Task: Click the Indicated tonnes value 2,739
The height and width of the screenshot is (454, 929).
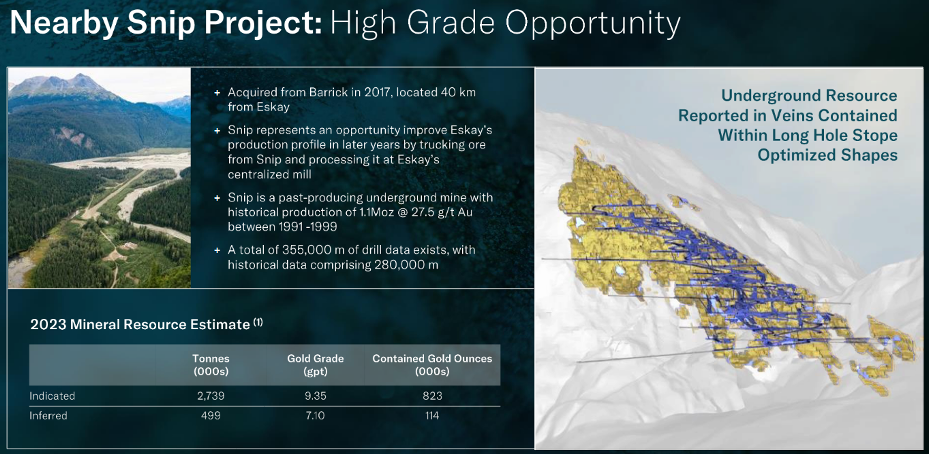Action: coord(211,396)
